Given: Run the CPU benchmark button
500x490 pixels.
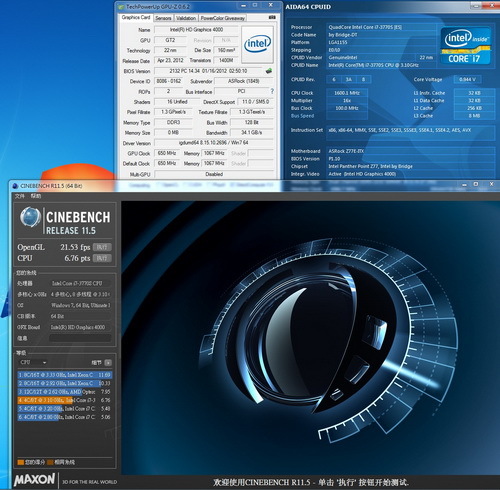Looking at the screenshot, I should [x=102, y=258].
